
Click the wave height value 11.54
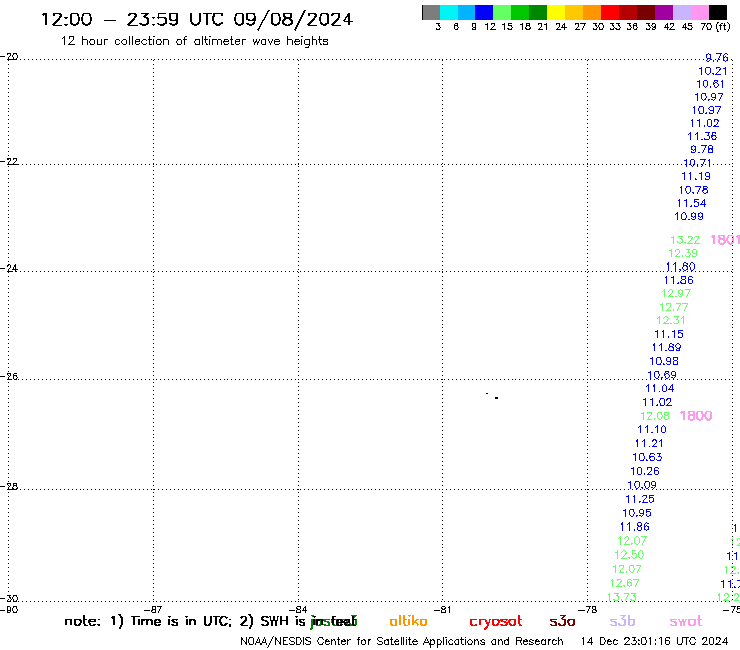[691, 203]
